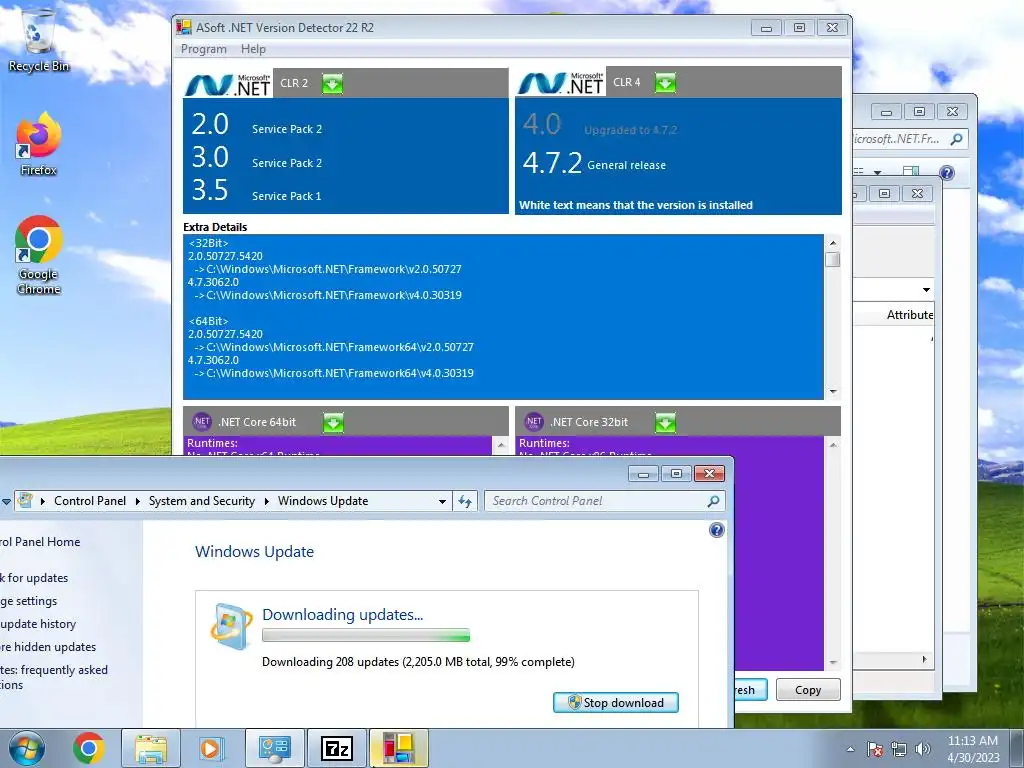
Task: Click the Check for updates link
Action: [34, 578]
